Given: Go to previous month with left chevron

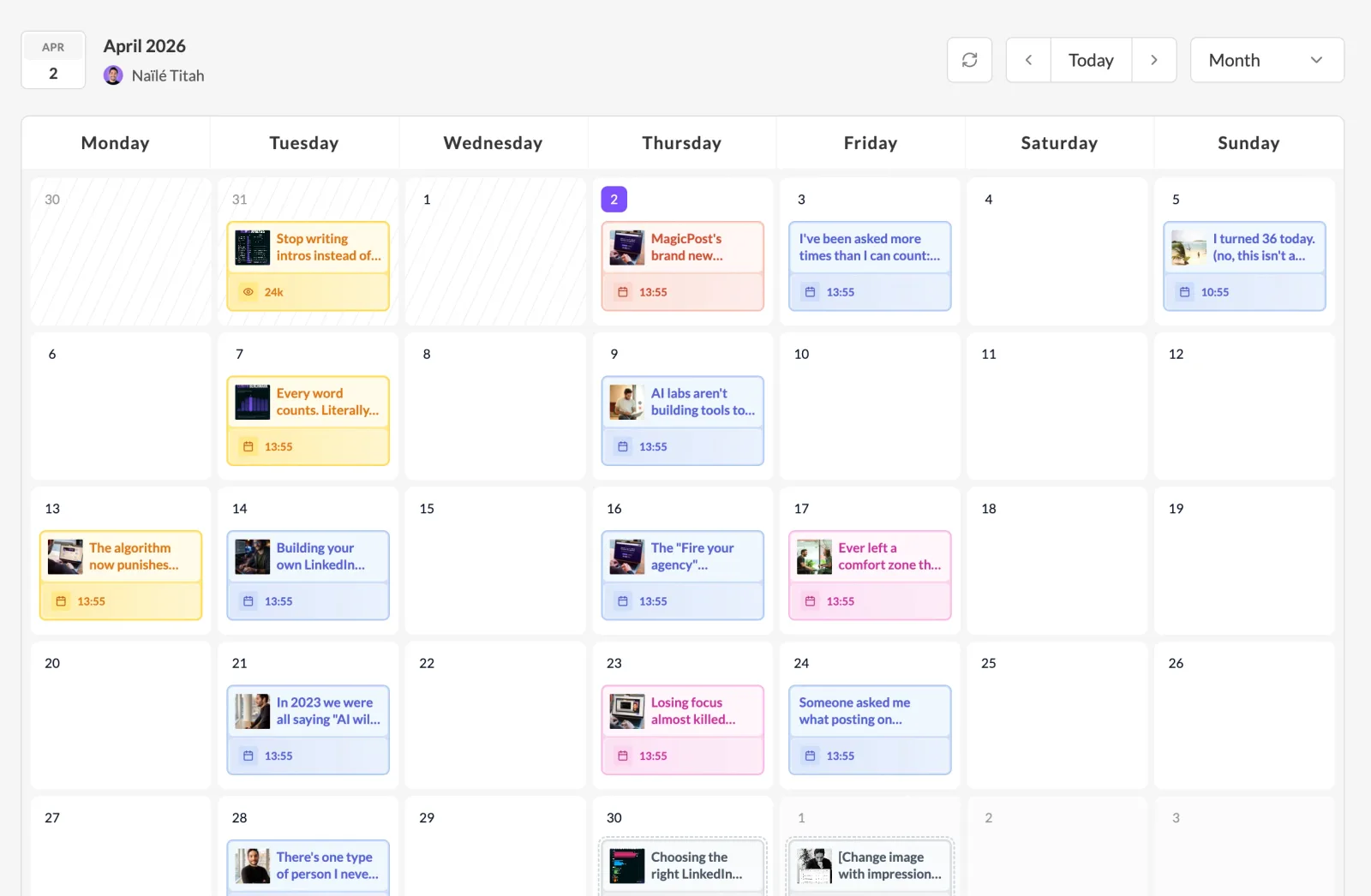Looking at the screenshot, I should (1028, 60).
